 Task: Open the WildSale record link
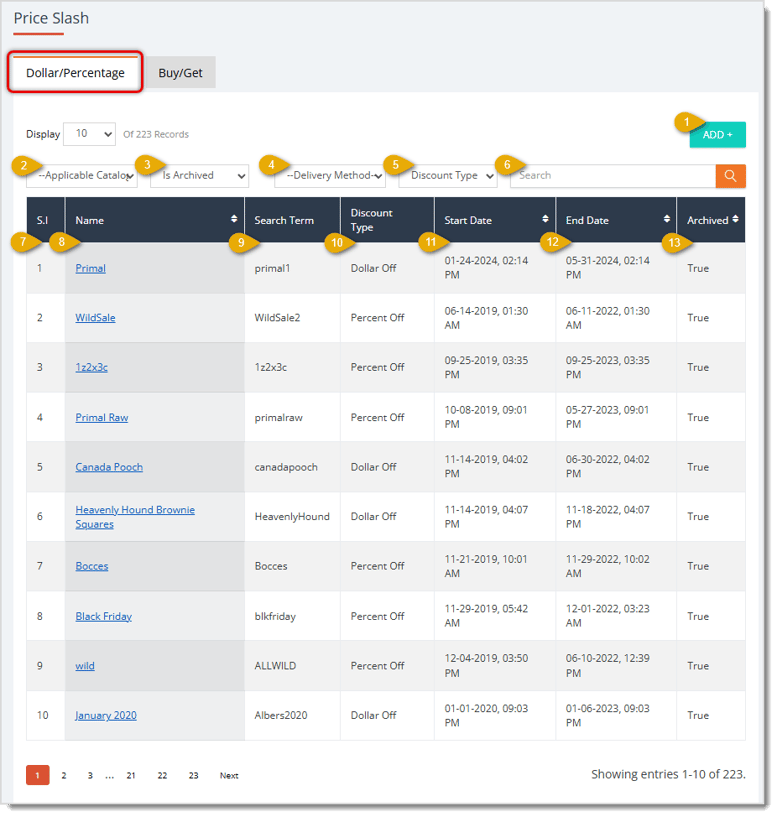pos(95,318)
